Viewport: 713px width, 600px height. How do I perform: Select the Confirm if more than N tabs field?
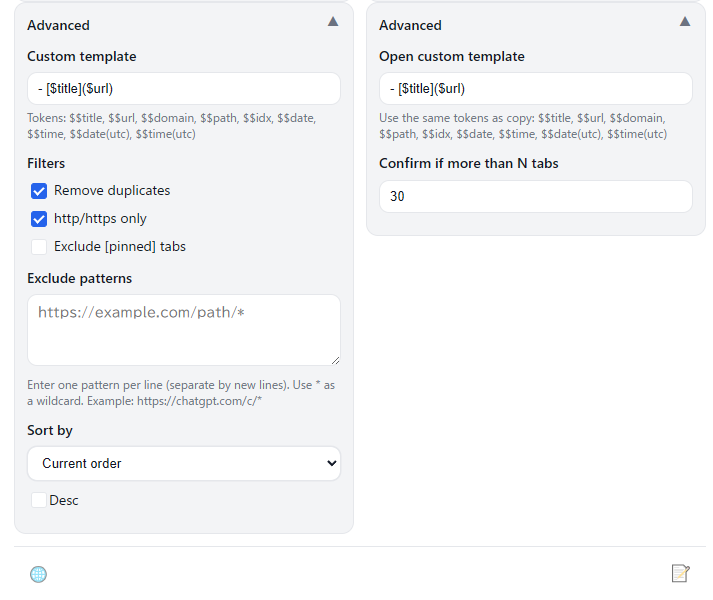(x=536, y=197)
